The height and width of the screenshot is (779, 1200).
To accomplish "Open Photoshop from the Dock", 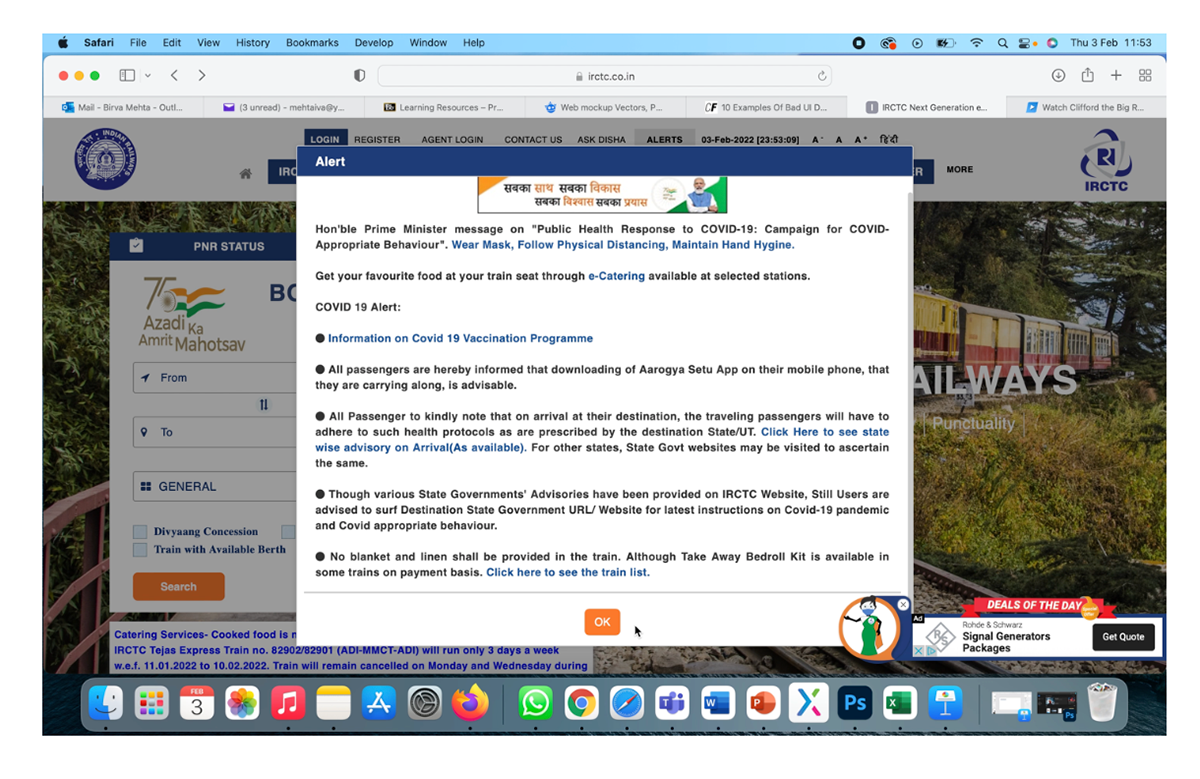I will 854,703.
